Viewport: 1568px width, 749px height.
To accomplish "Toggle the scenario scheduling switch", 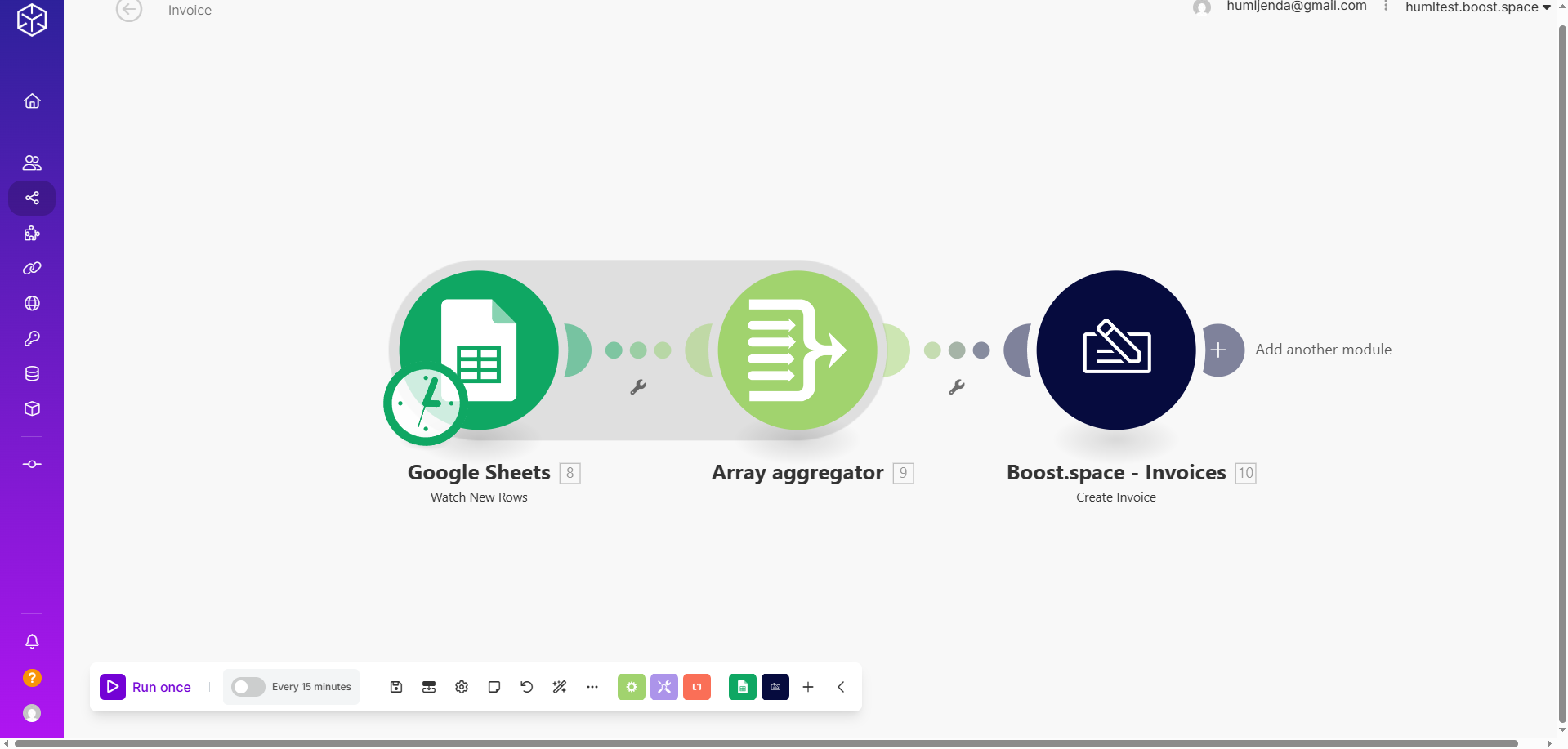I will pos(248,687).
